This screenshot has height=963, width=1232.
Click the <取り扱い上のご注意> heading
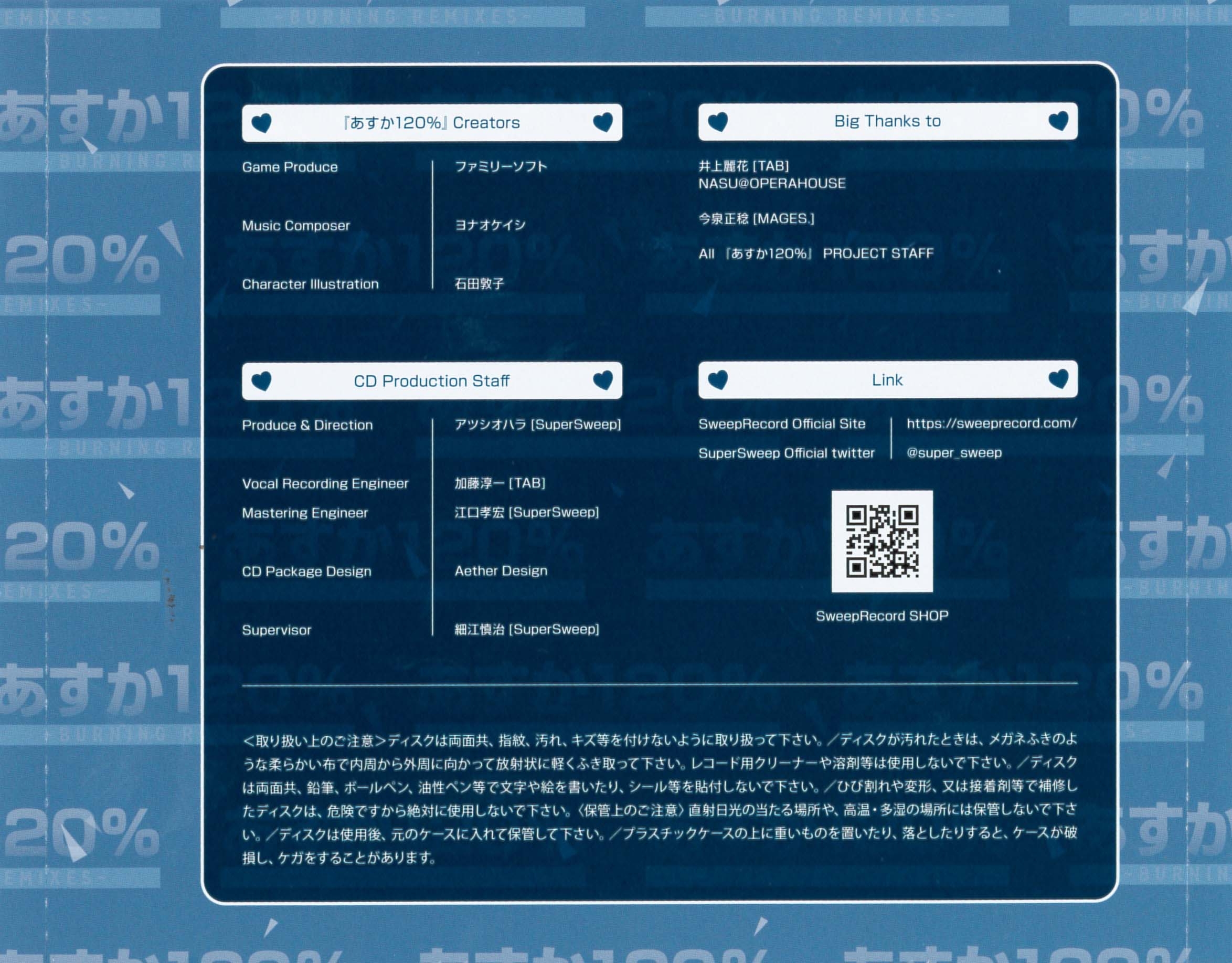point(315,740)
